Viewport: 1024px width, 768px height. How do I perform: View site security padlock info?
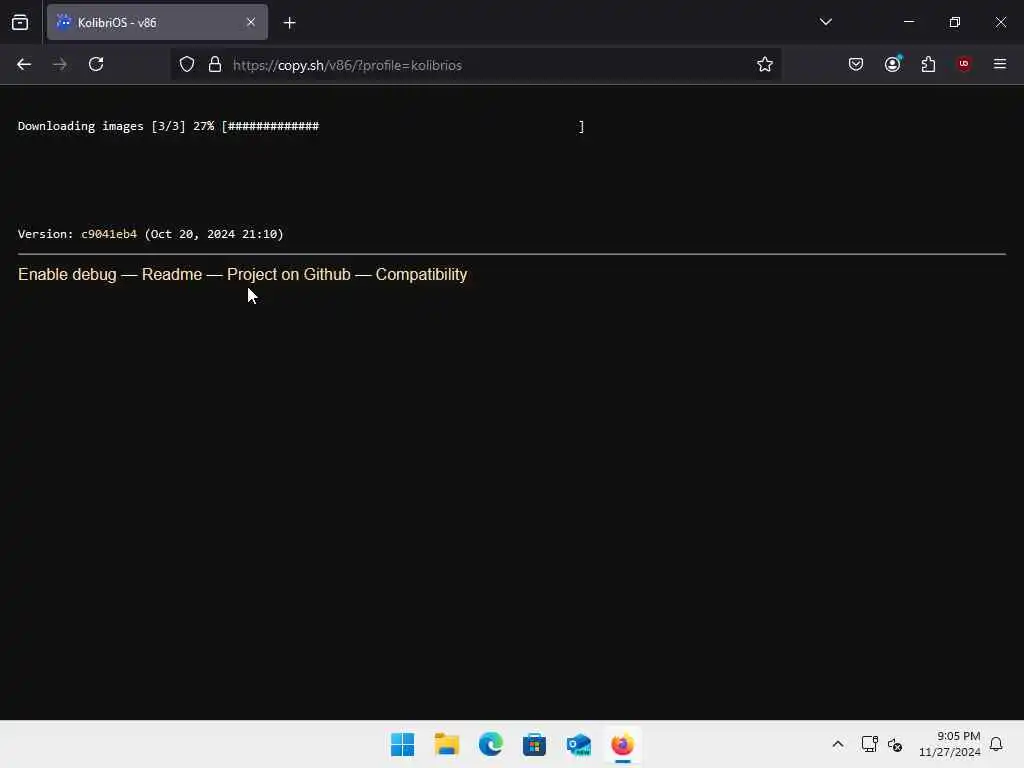[x=215, y=65]
